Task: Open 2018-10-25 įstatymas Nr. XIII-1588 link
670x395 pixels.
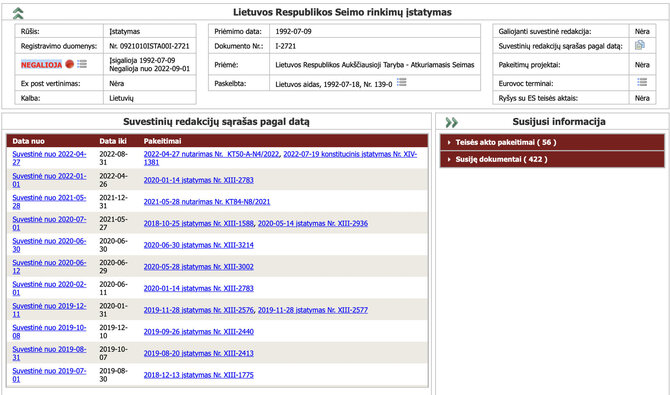Action: click(x=199, y=223)
